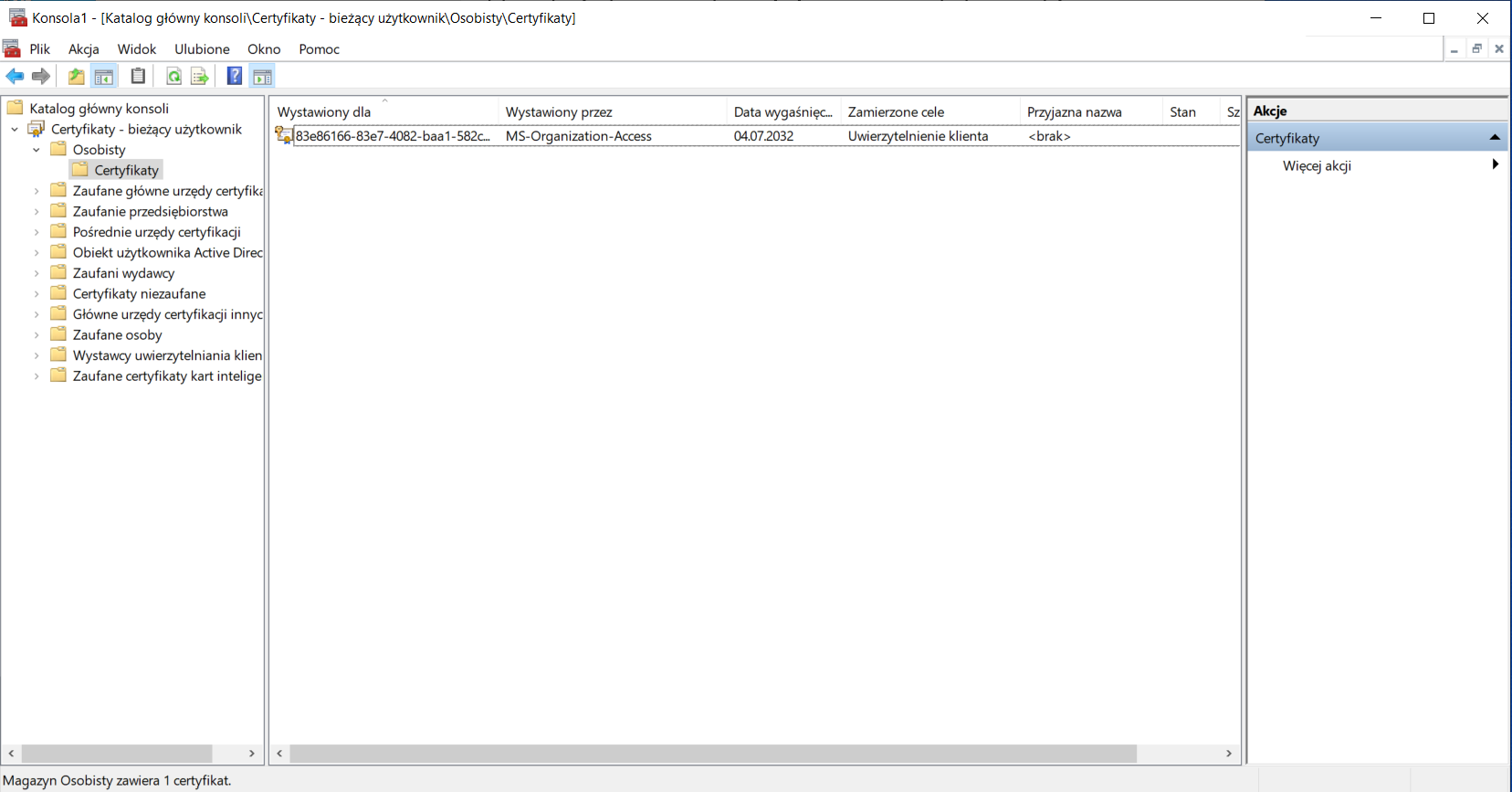Screen dimensions: 1512x792
Task: Open the Akcja menu
Action: pos(84,49)
